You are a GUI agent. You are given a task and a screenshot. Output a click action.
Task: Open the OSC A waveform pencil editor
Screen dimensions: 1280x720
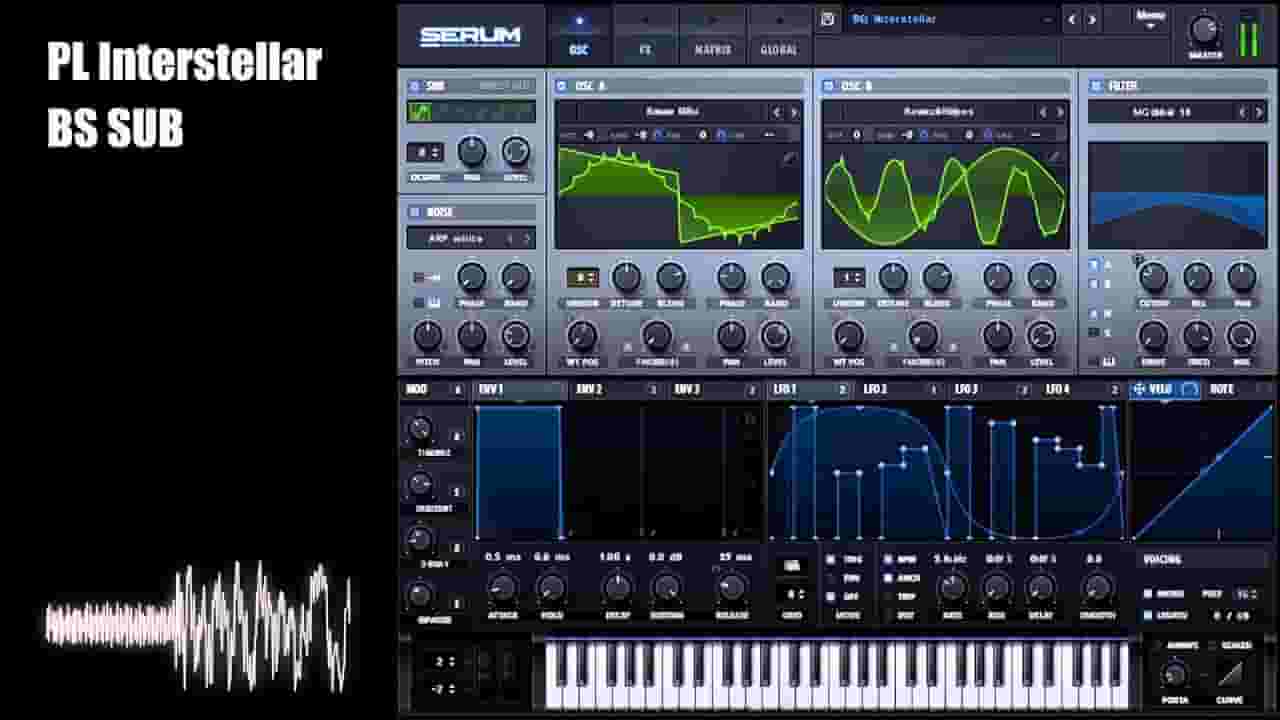coord(790,158)
